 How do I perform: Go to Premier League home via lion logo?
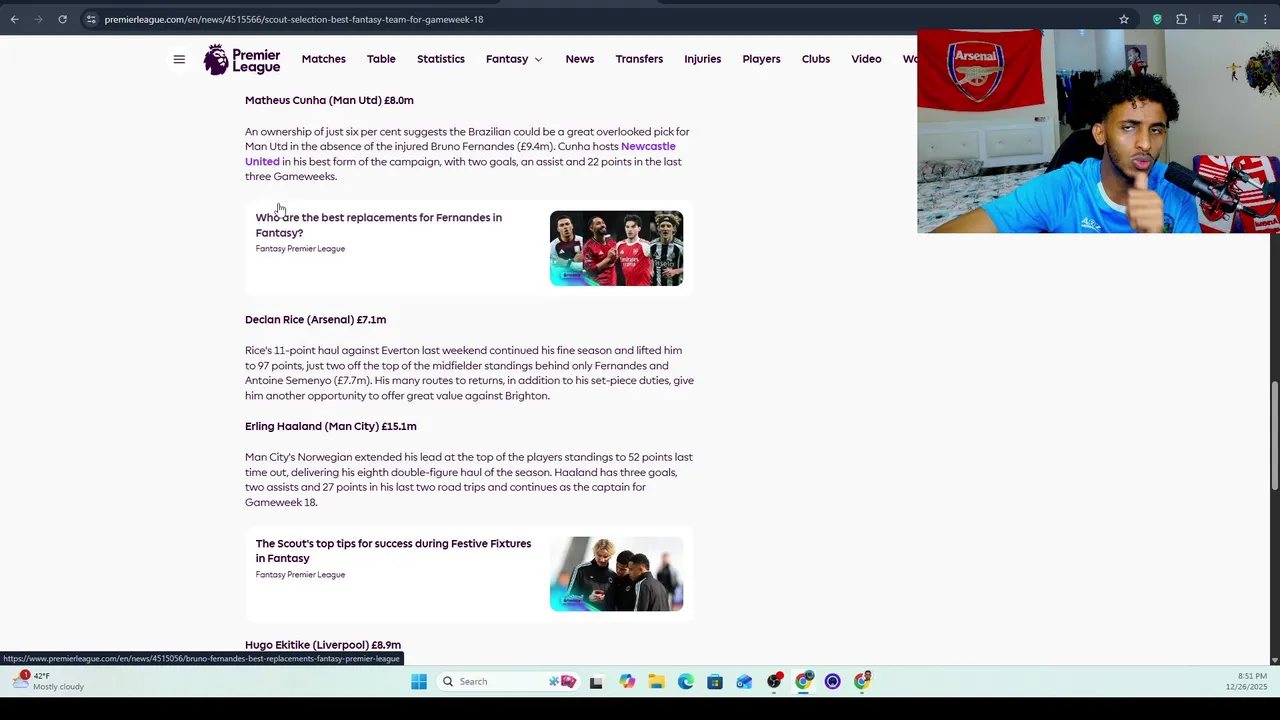[x=242, y=59]
